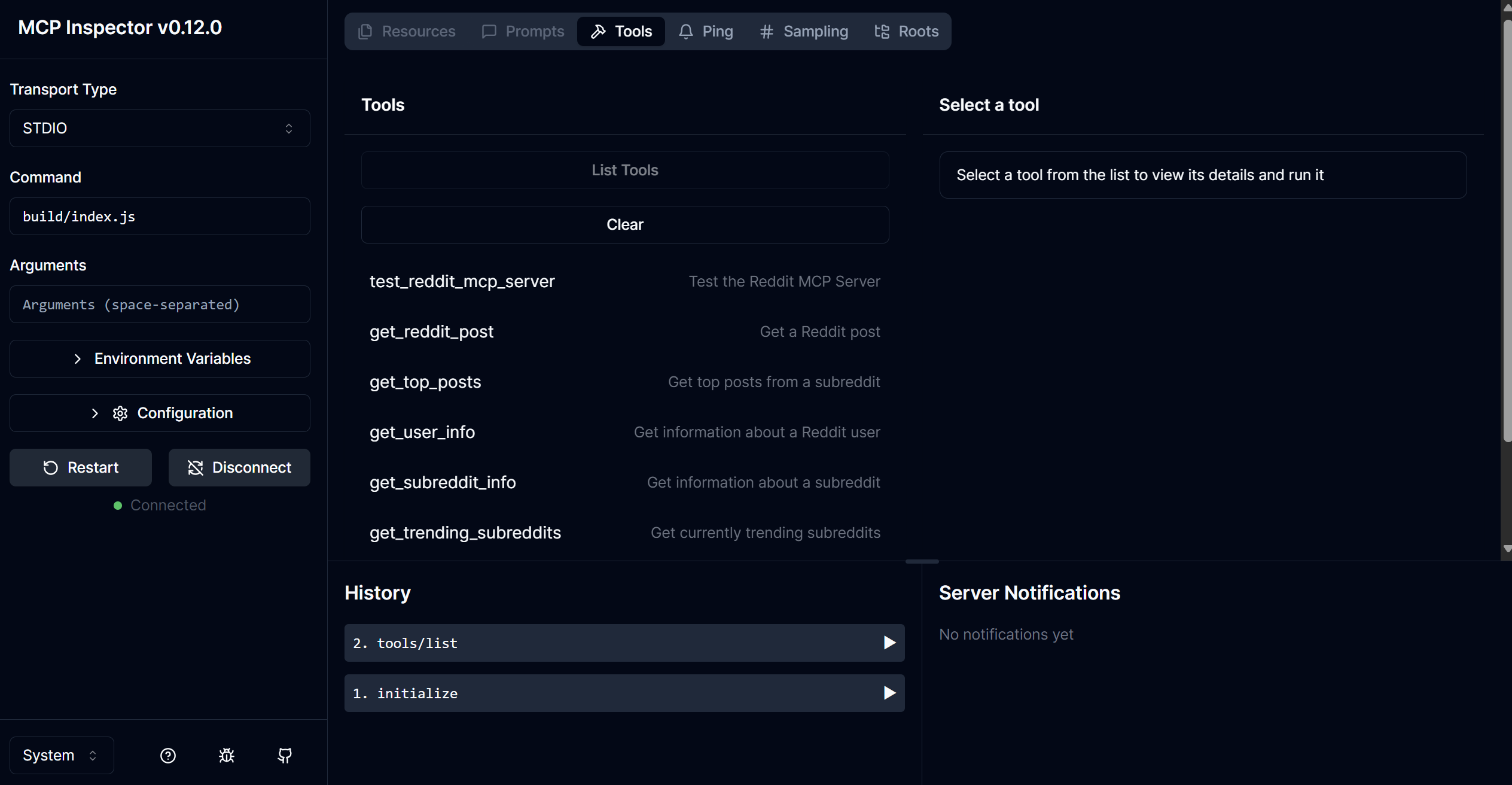Open the Sampling hash tab
The width and height of the screenshot is (1512, 785).
tap(804, 31)
